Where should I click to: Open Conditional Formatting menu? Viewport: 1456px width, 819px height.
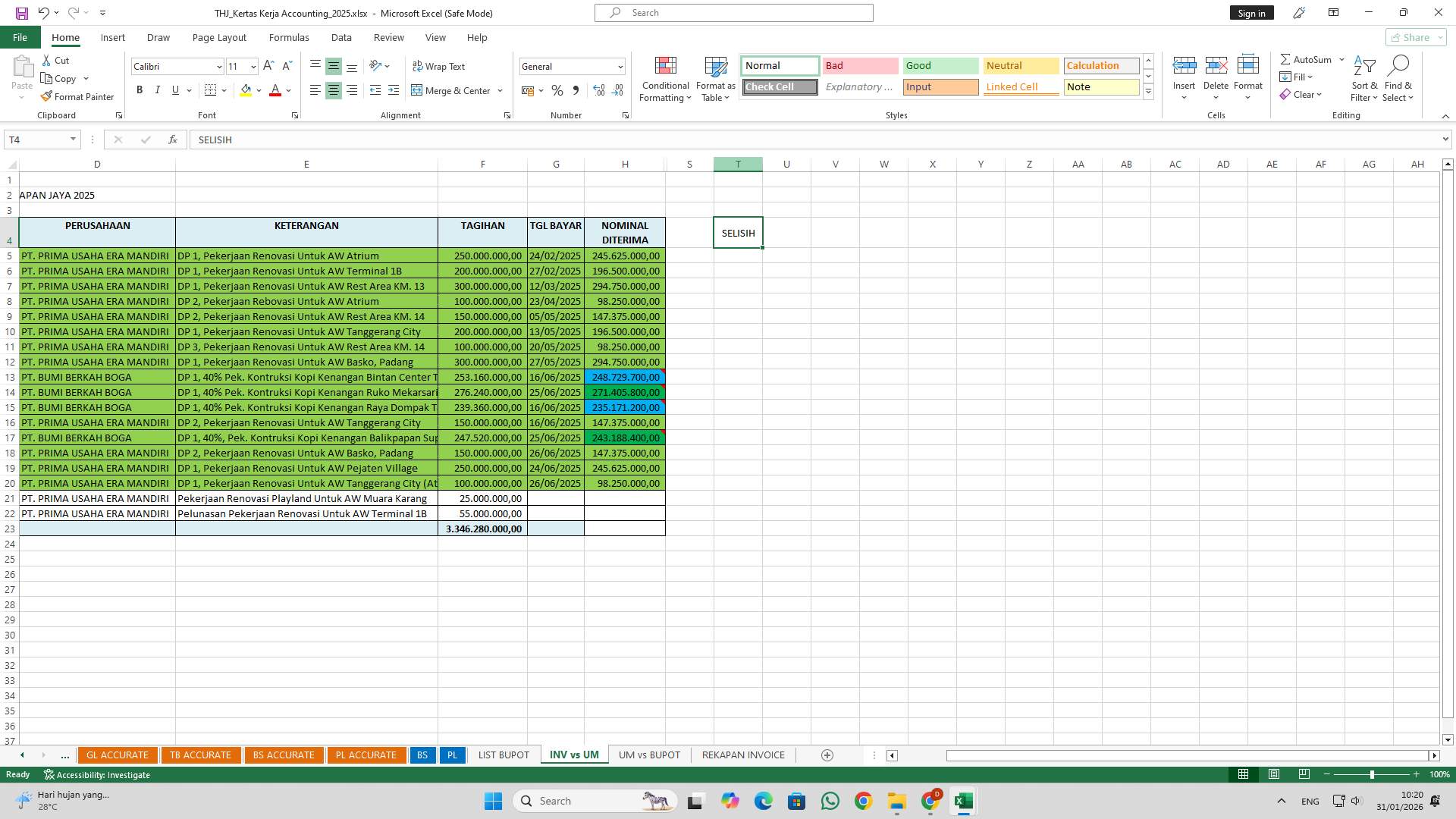(x=665, y=80)
